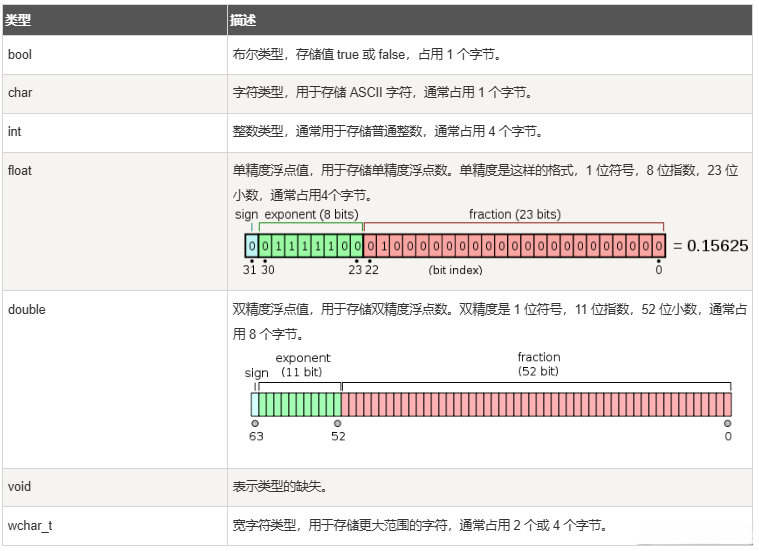This screenshot has height=551, width=759.
Task: Click the "(bit index)" caption
Action: [455, 270]
